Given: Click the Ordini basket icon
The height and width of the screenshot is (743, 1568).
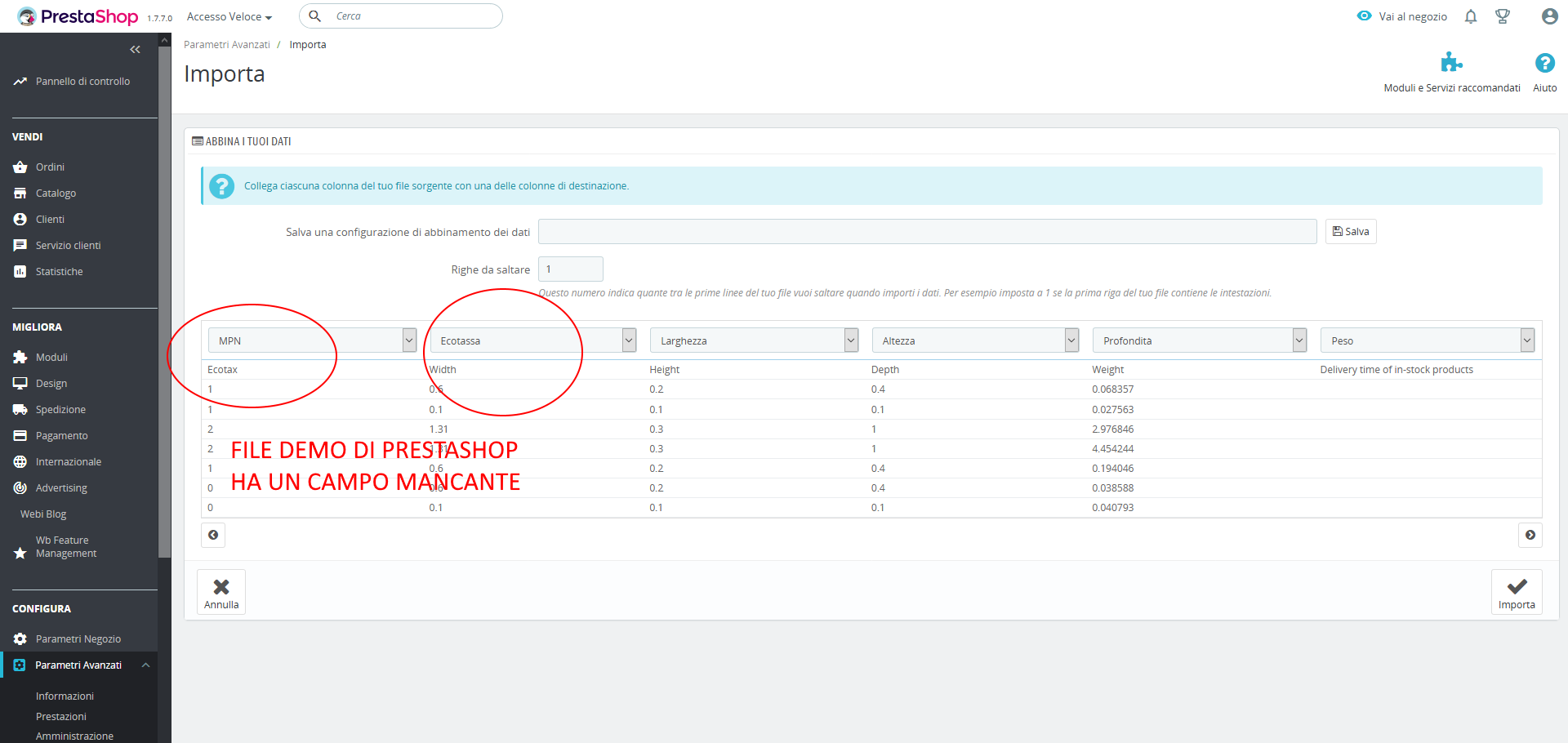Looking at the screenshot, I should tap(20, 167).
